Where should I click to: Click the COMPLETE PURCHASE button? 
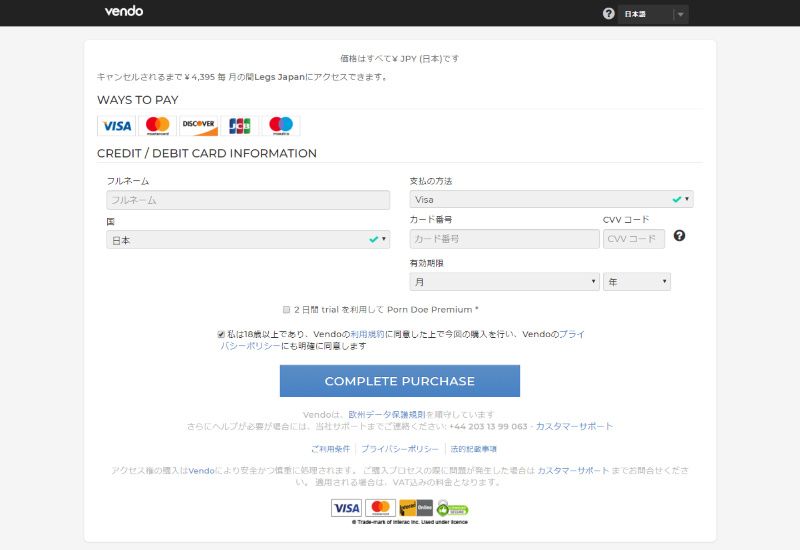coord(400,381)
